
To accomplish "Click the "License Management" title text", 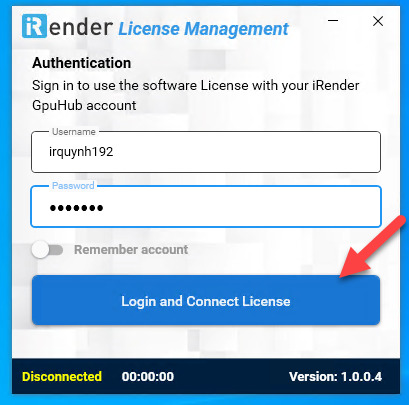I will (x=203, y=29).
